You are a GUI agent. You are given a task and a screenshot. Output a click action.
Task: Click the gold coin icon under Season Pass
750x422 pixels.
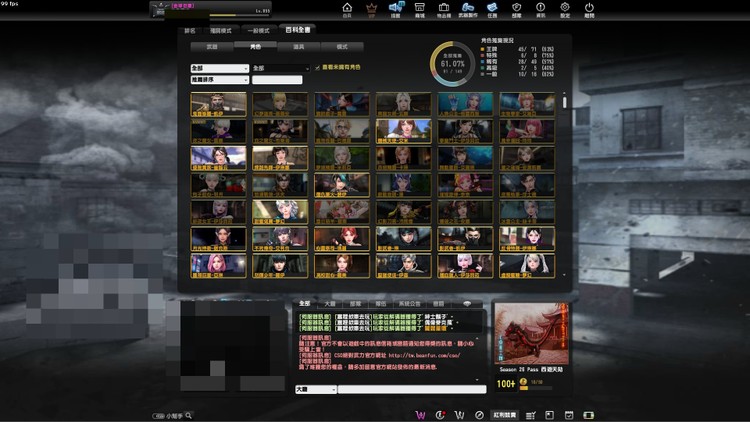coord(523,382)
